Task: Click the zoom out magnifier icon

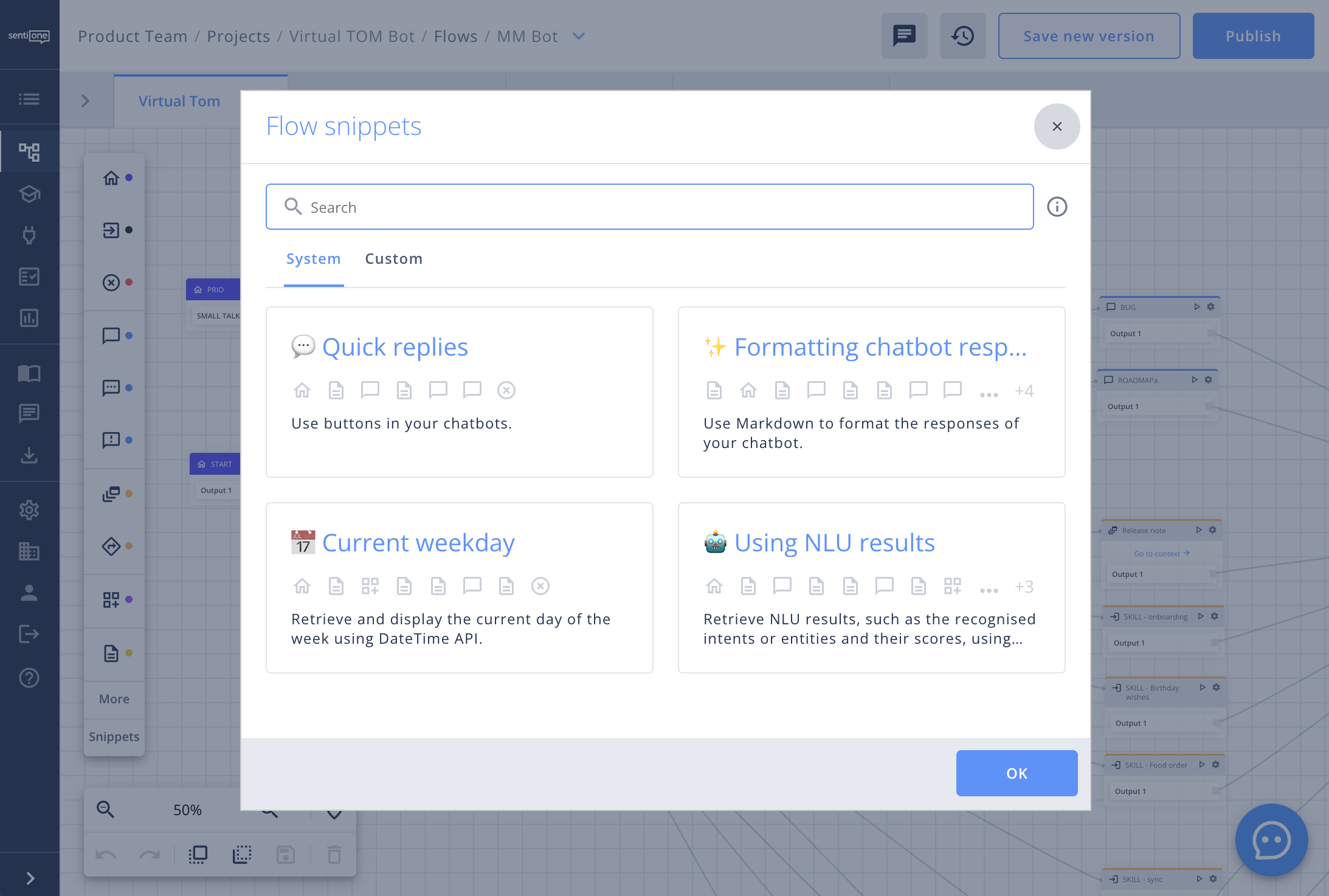Action: coord(105,809)
